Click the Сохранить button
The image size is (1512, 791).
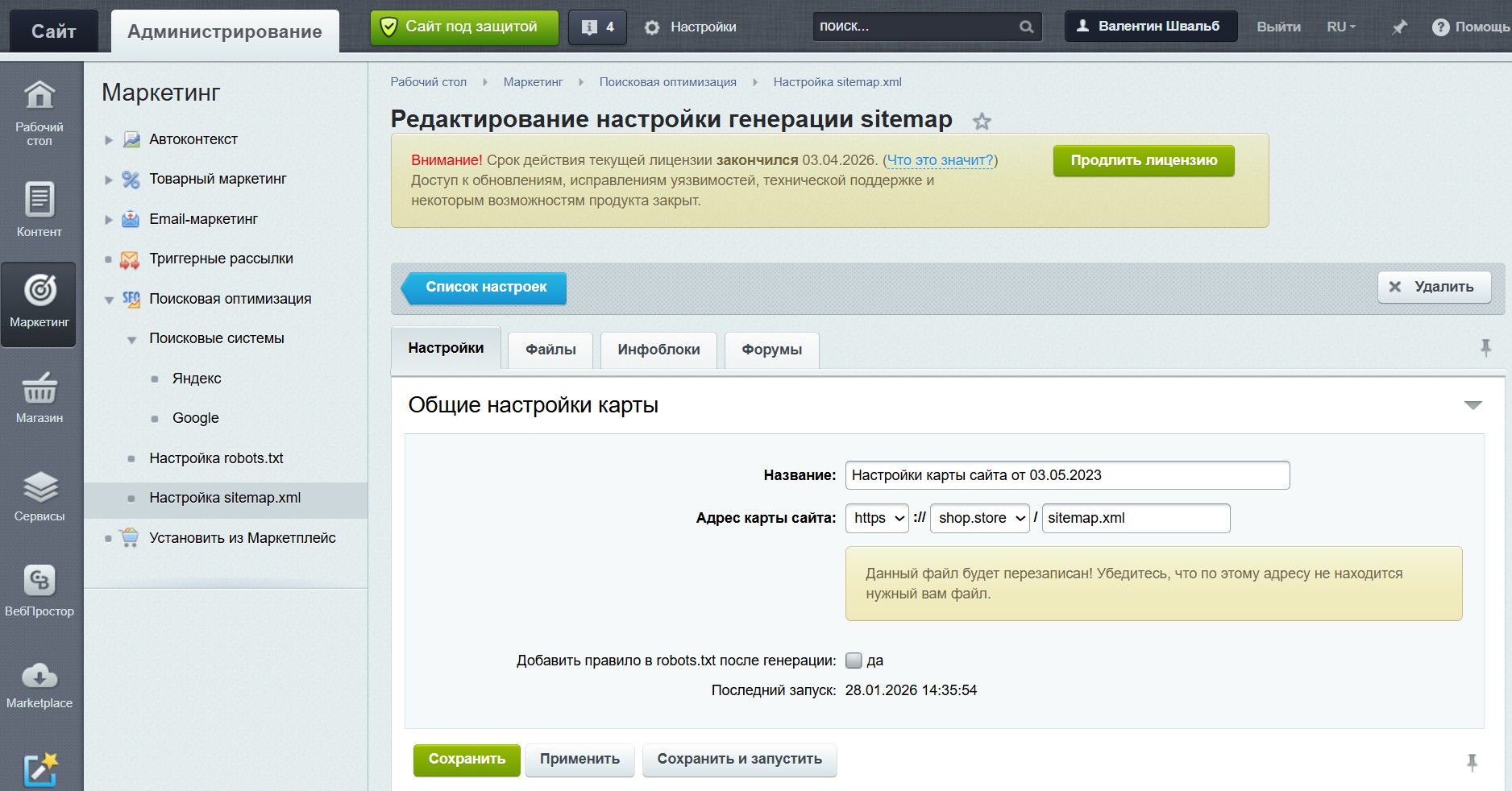pos(467,760)
